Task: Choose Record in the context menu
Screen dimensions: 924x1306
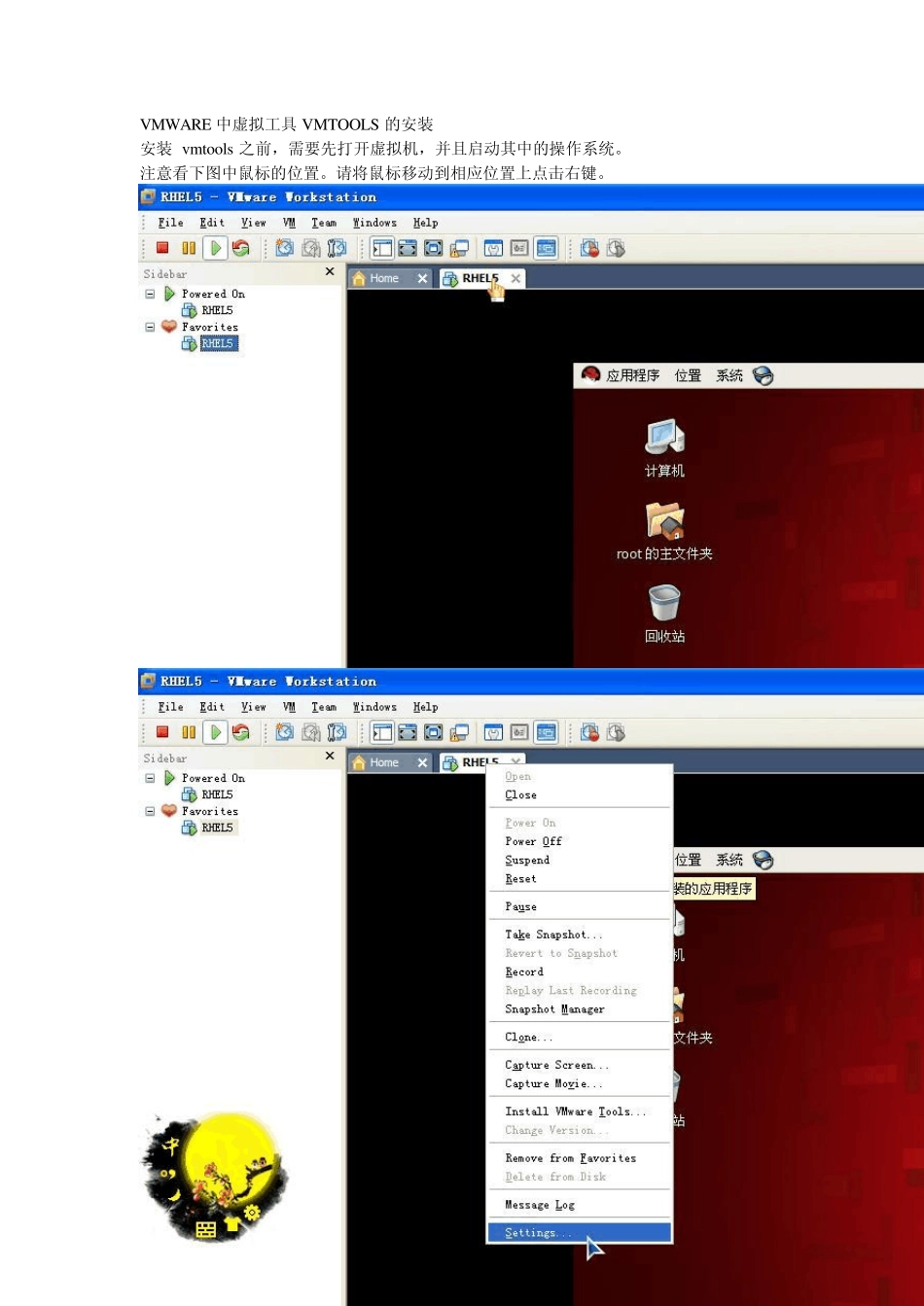Action: (x=580, y=971)
